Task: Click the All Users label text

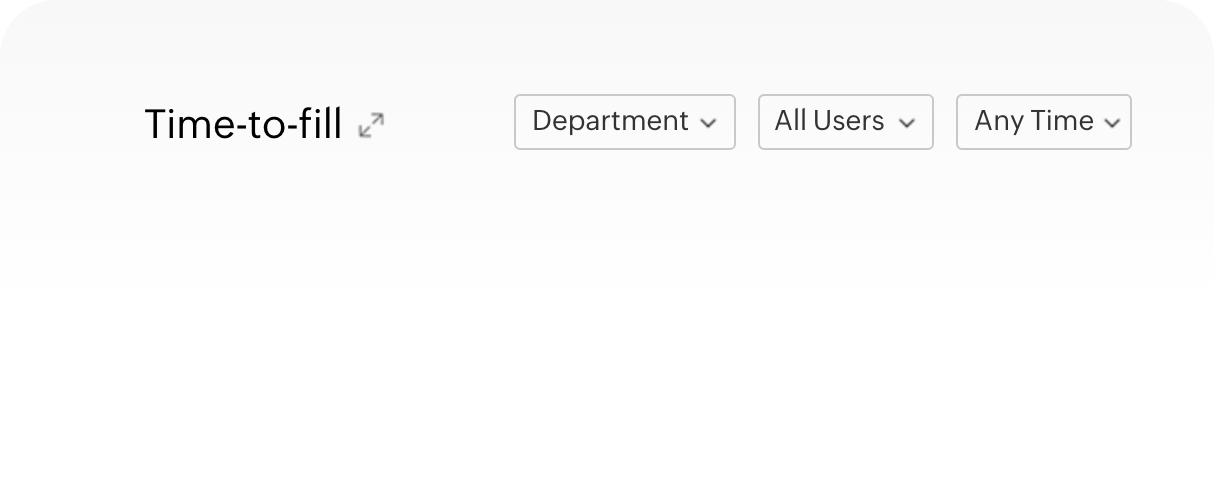Action: (829, 121)
